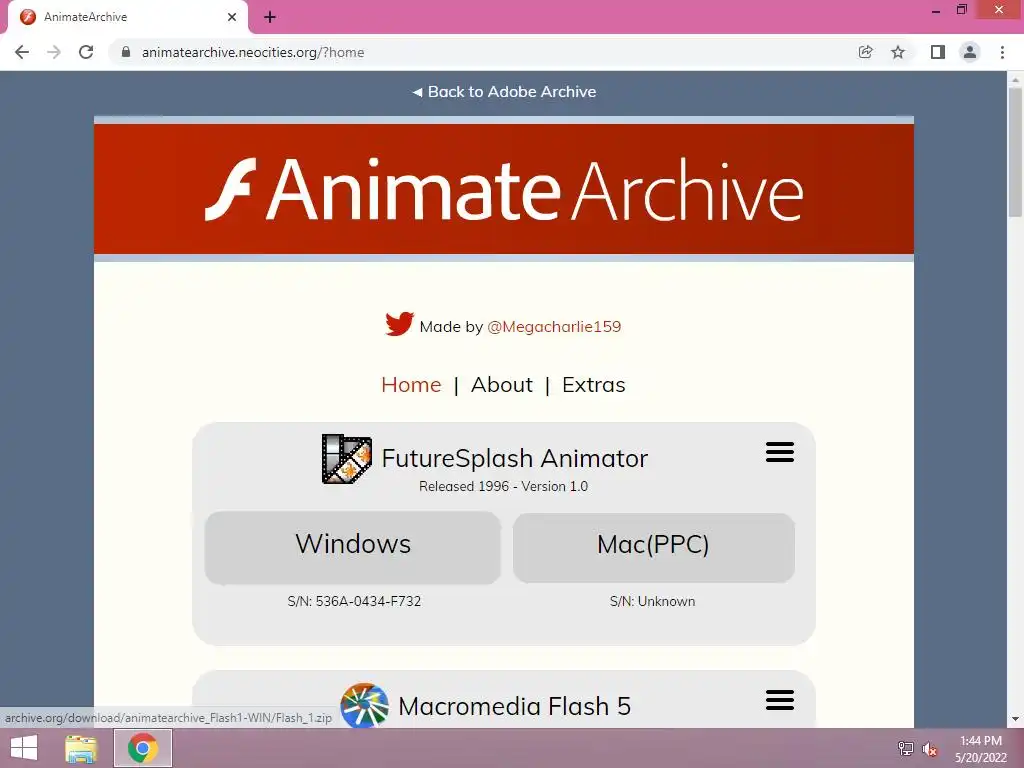
Task: Open the taskbar clock and date
Action: [x=981, y=749]
